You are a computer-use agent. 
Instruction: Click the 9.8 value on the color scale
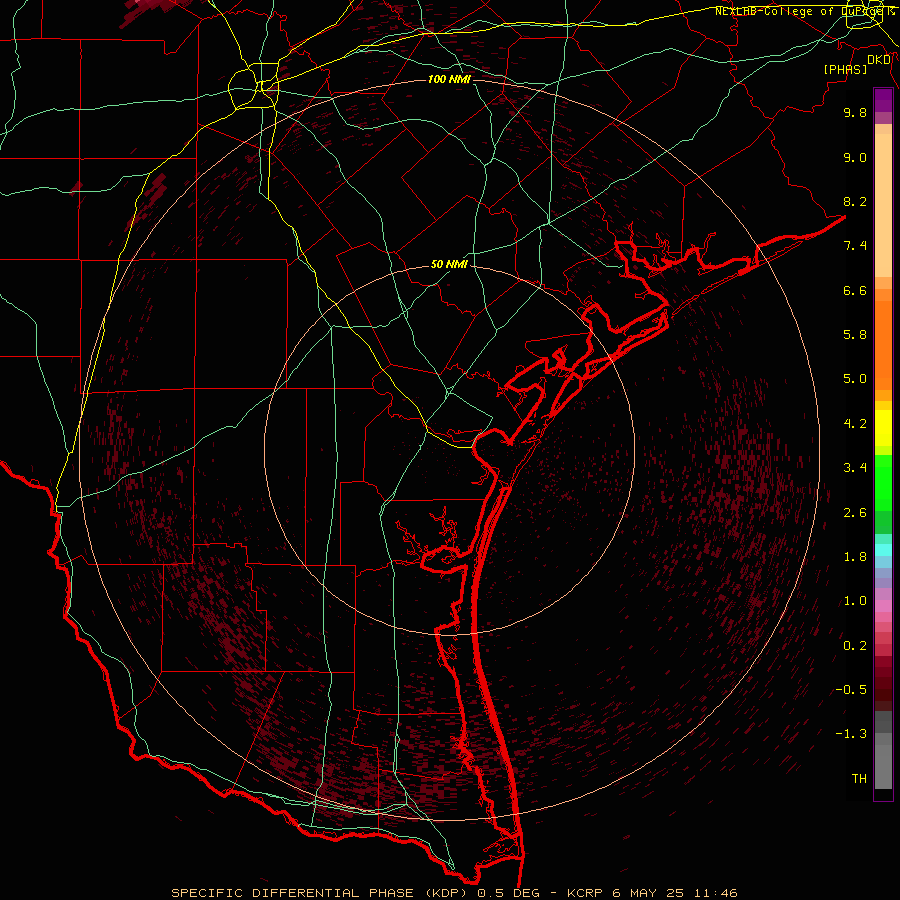coord(855,112)
